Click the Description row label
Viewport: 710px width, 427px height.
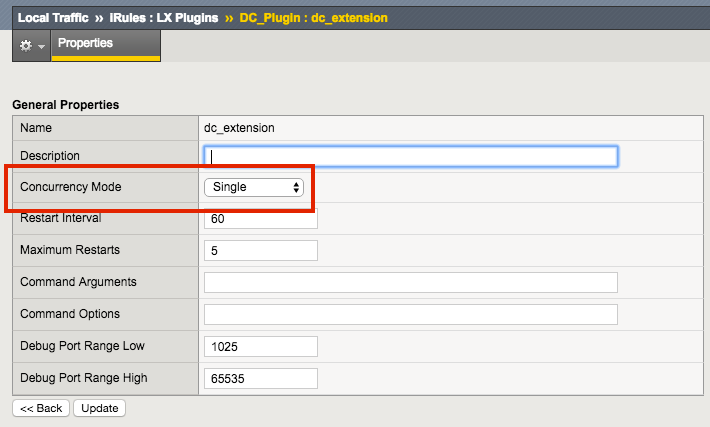(50, 156)
